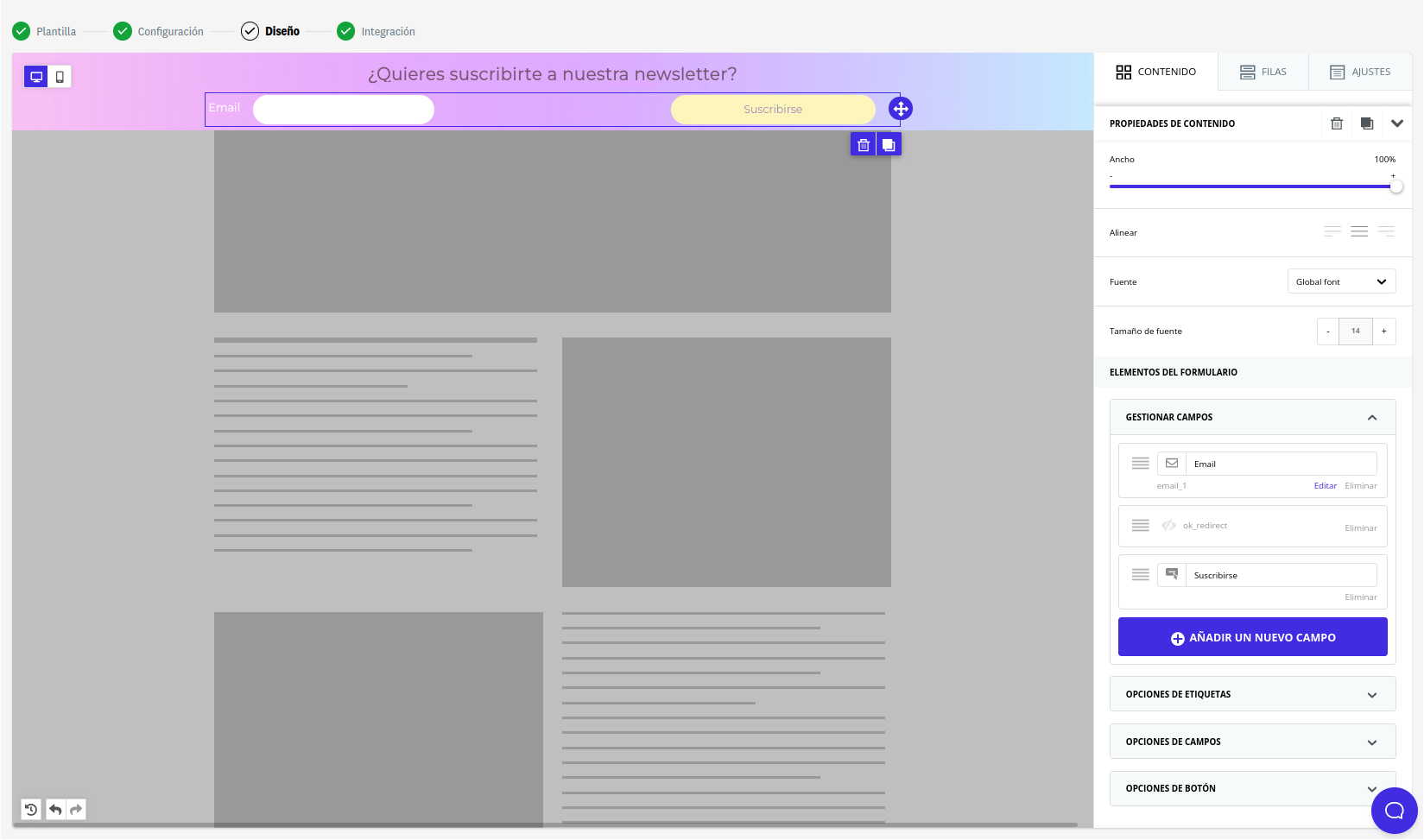Collapse the Propiedades de contenido panel
The width and height of the screenshot is (1424, 840).
[x=1397, y=123]
